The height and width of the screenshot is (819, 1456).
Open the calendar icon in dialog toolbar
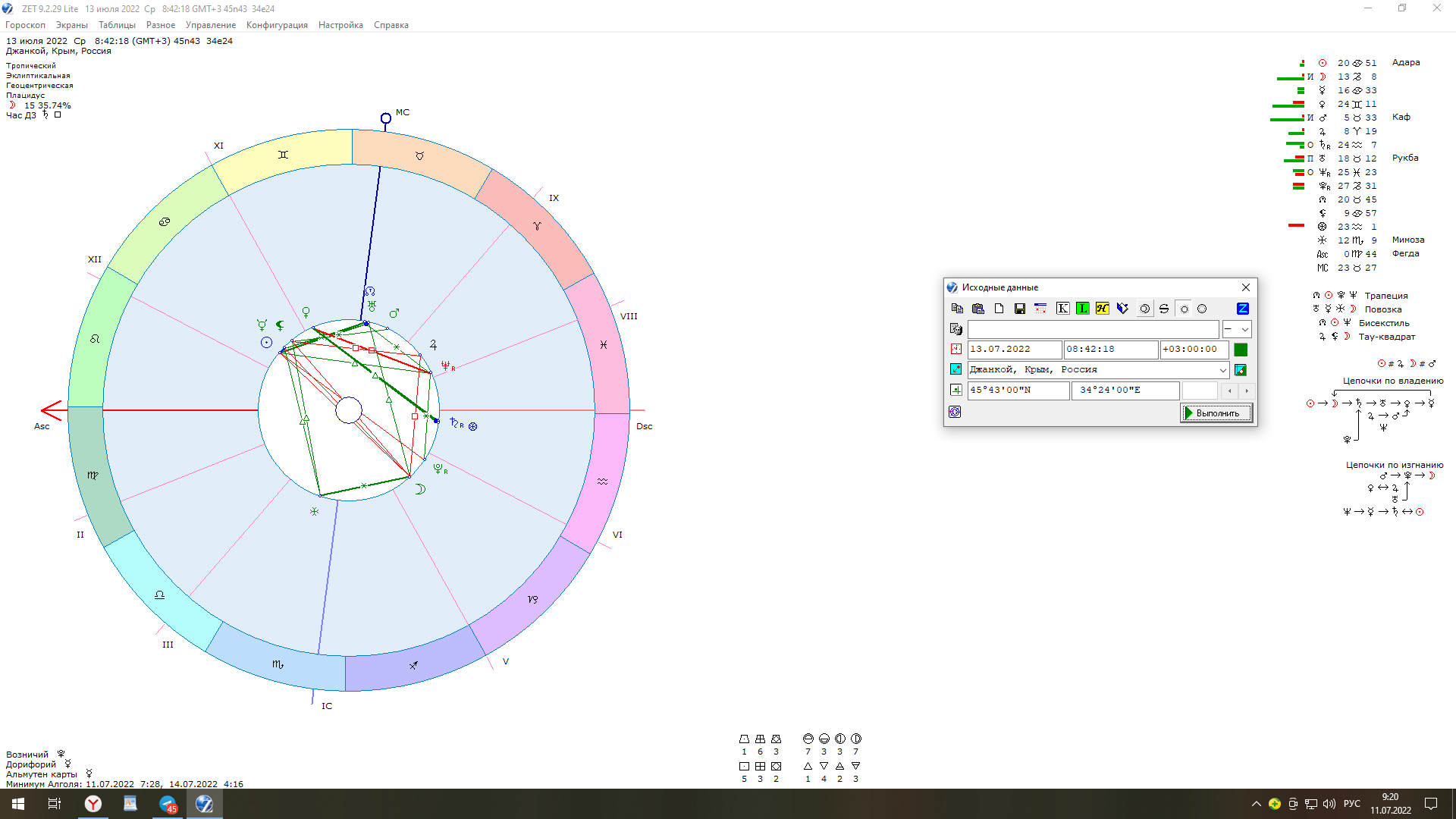(x=1040, y=309)
